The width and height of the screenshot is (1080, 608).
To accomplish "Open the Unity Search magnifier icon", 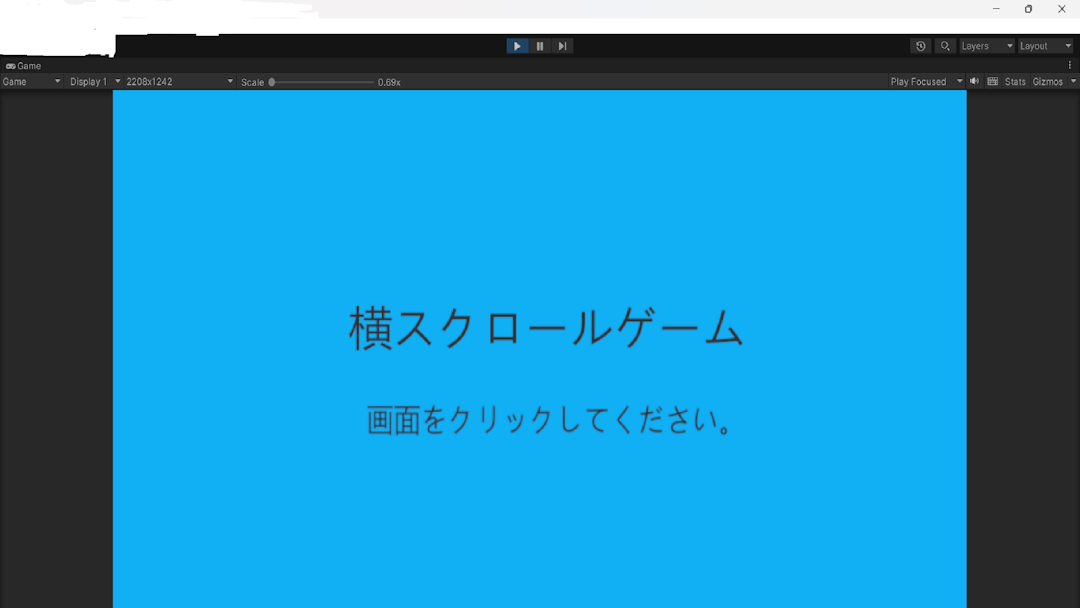I will [945, 46].
